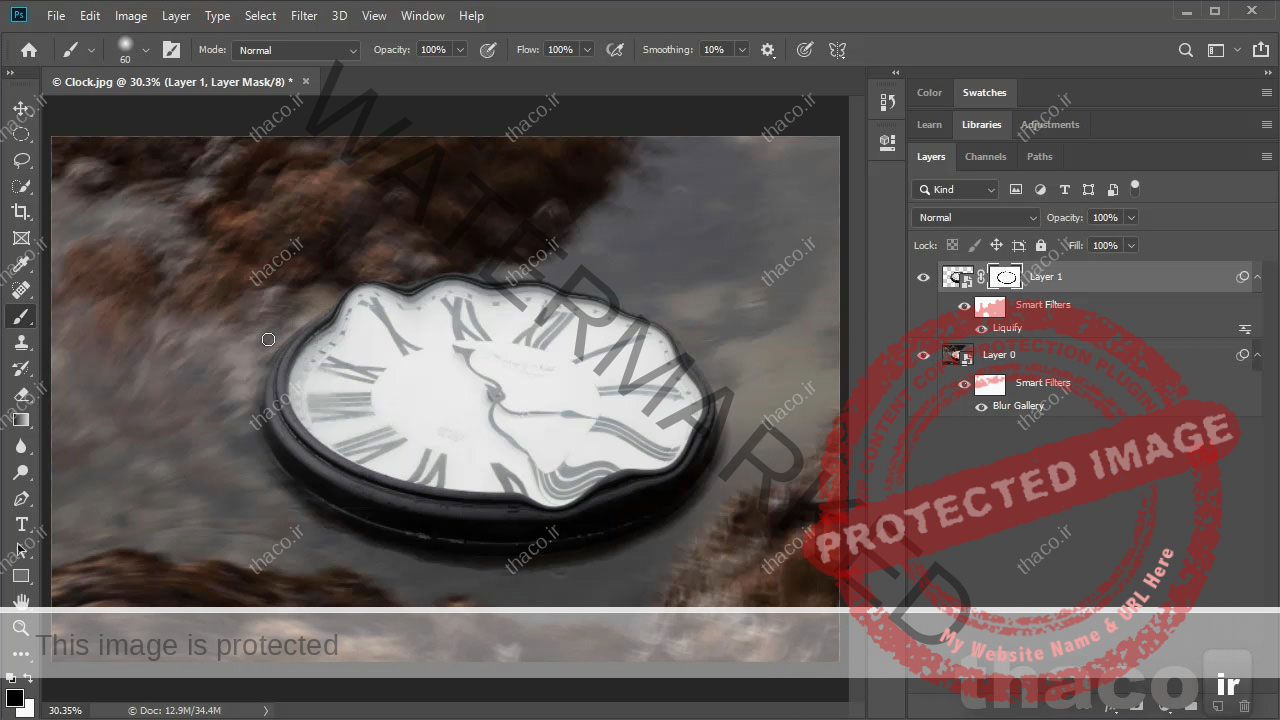This screenshot has height=720, width=1280.
Task: Open the History panel icon
Action: point(887,102)
